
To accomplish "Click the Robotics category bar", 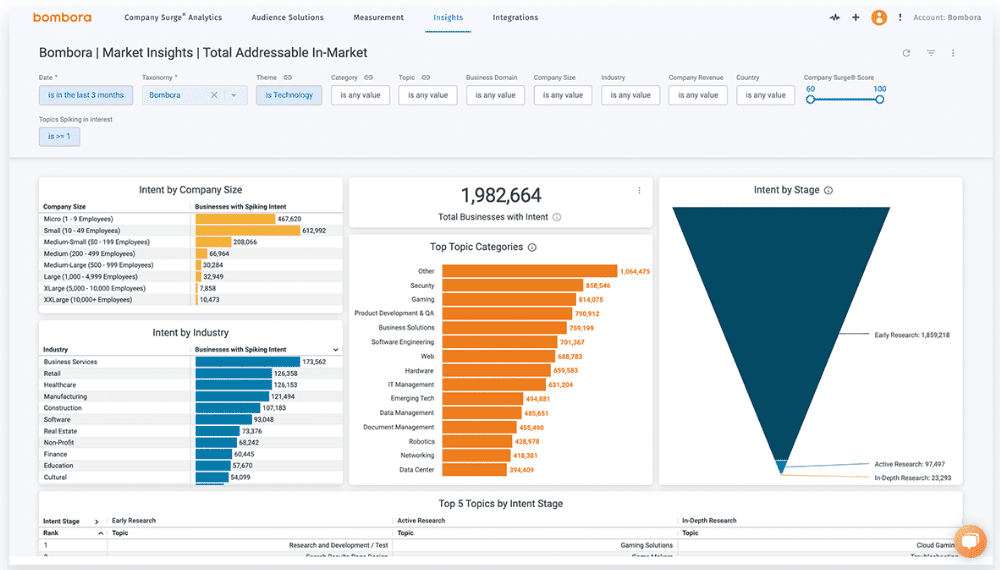I will (477, 441).
